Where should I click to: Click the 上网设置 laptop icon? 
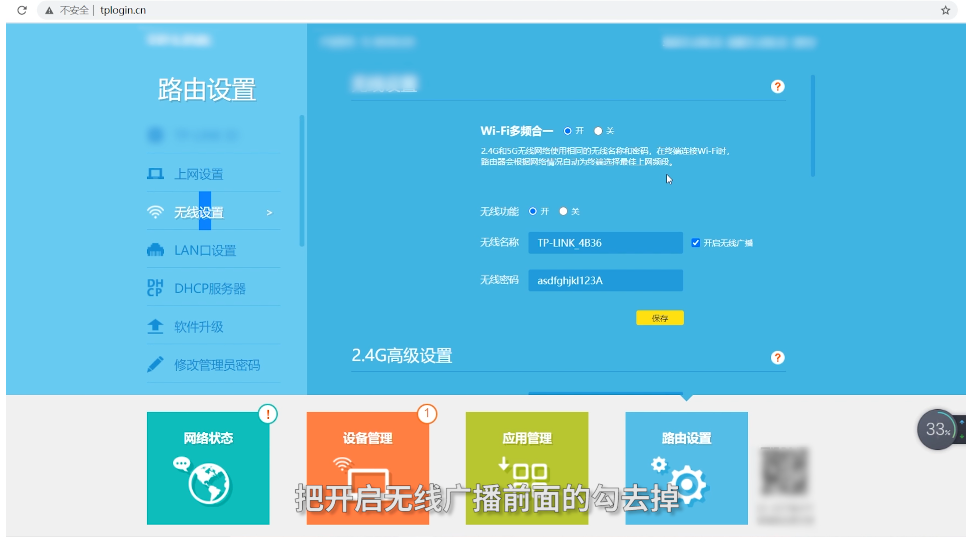pos(155,174)
